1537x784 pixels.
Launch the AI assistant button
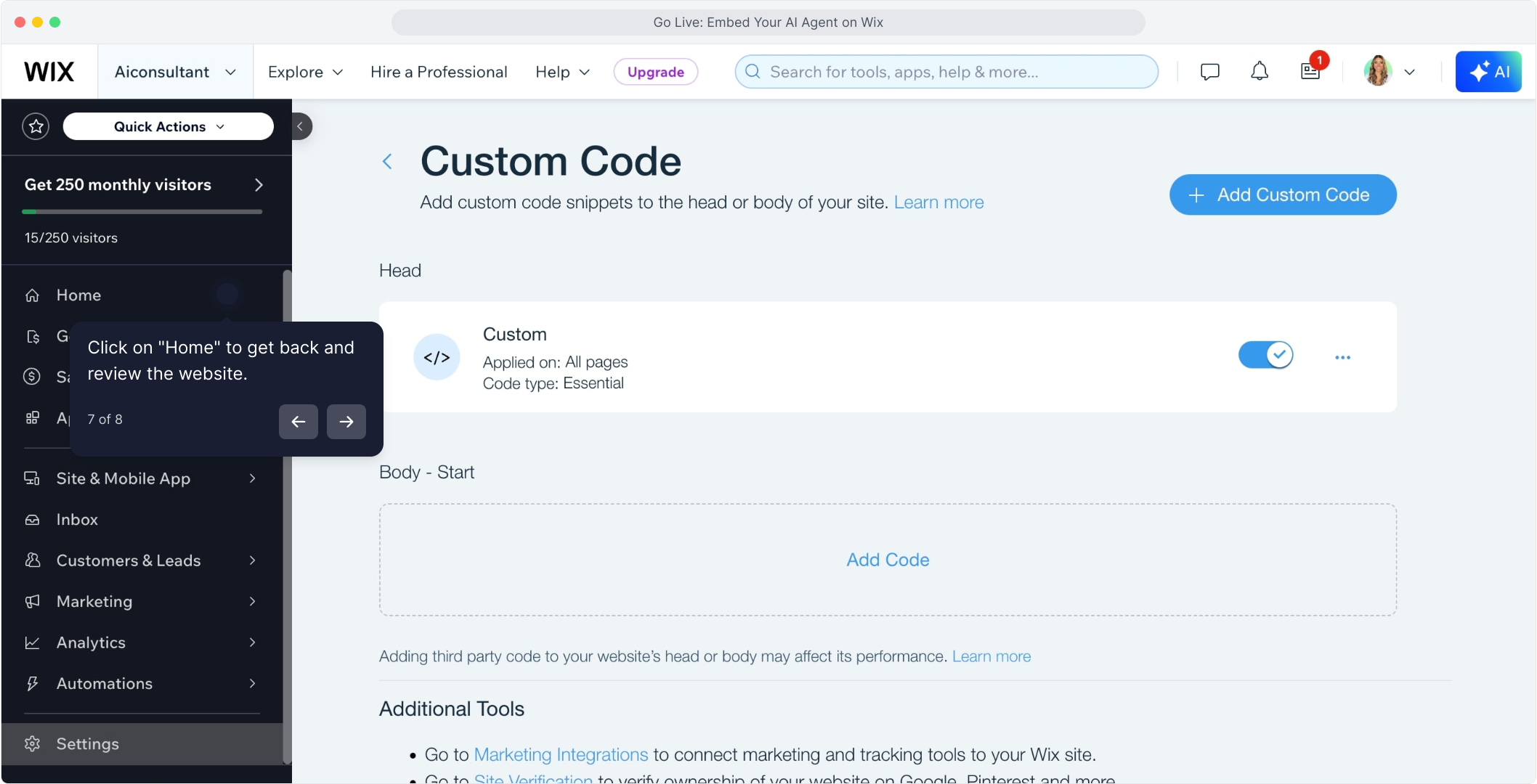[1488, 72]
